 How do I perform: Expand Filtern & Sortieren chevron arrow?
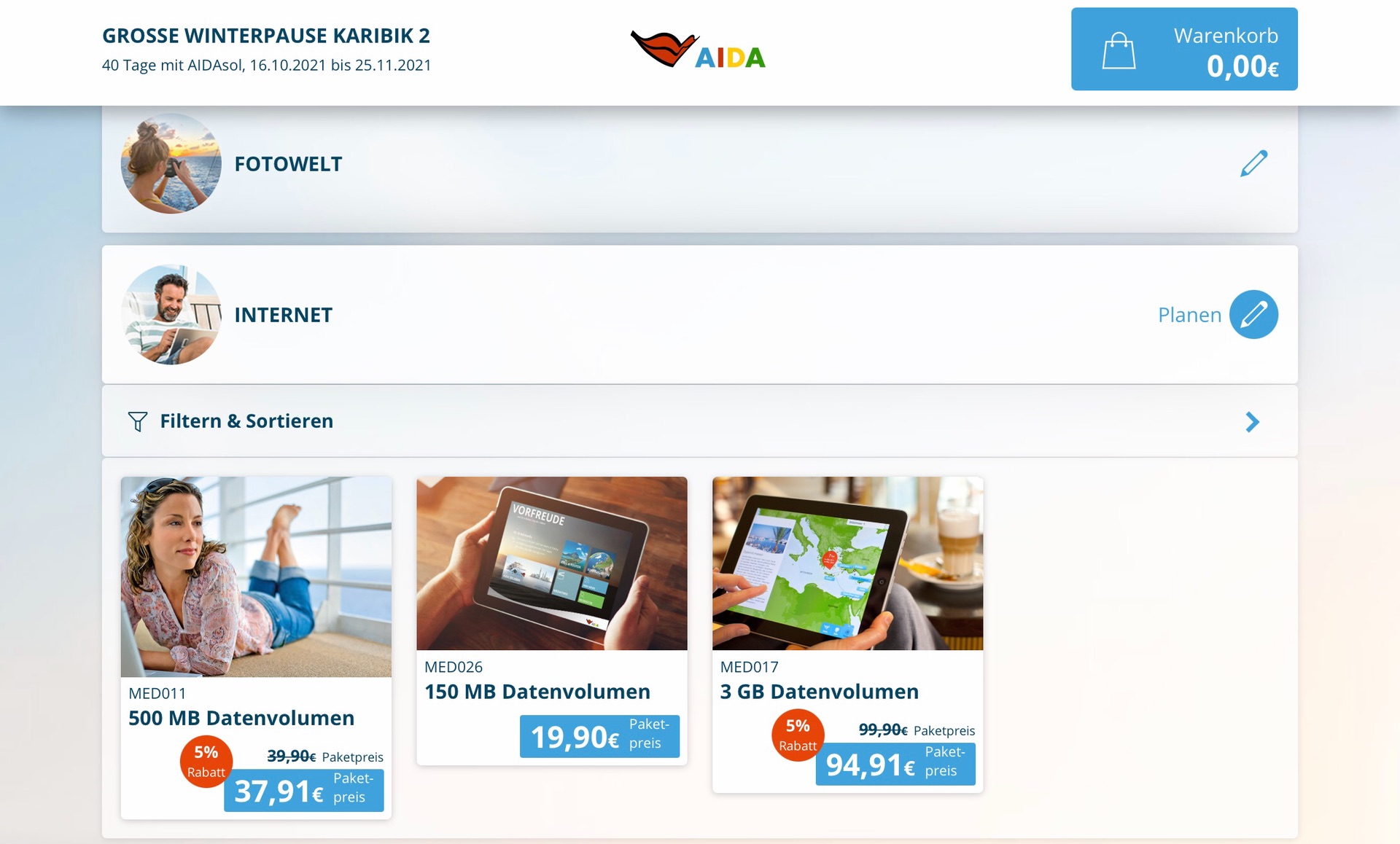[x=1252, y=422]
